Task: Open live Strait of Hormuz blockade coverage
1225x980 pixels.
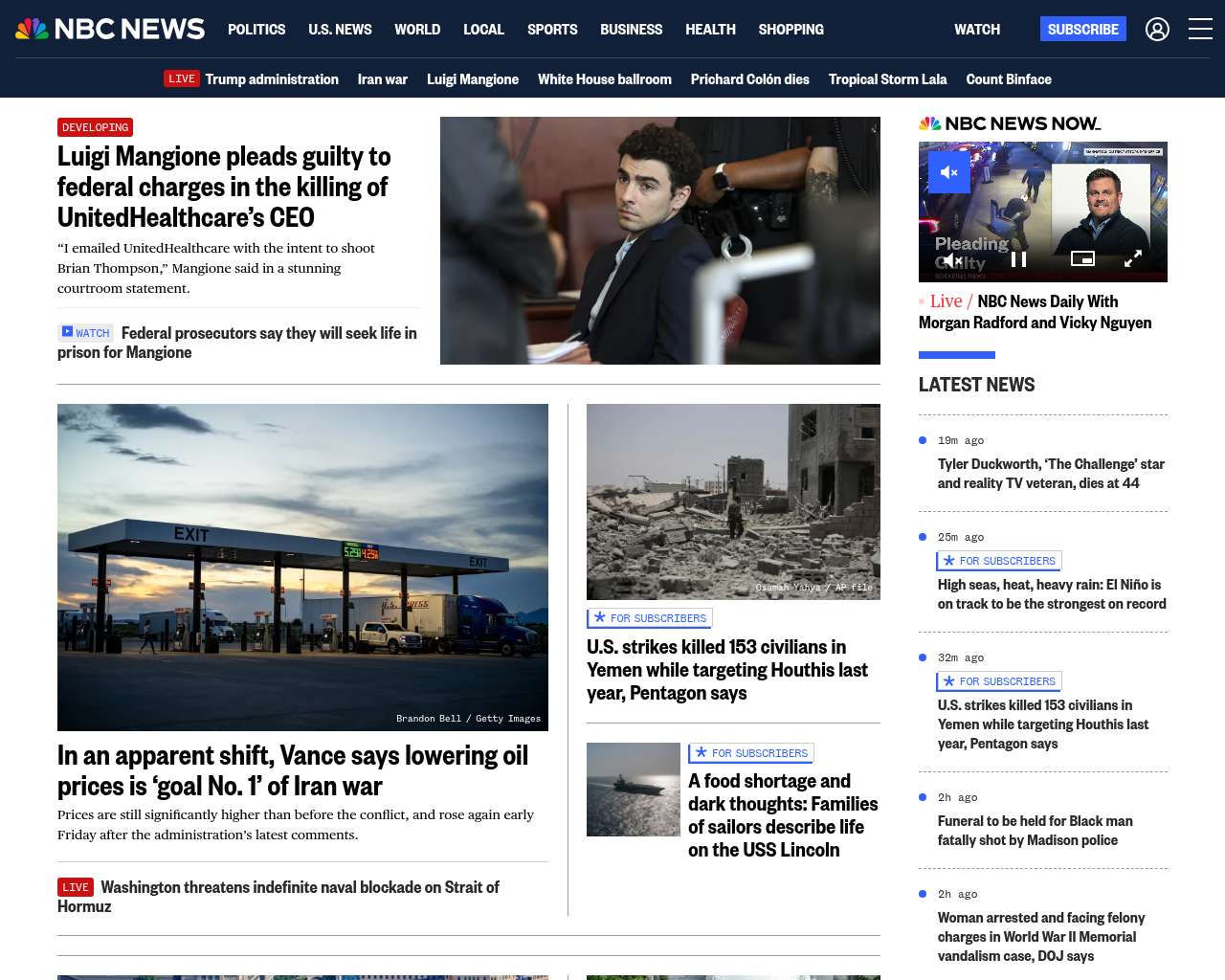Action: pyautogui.click(x=278, y=897)
